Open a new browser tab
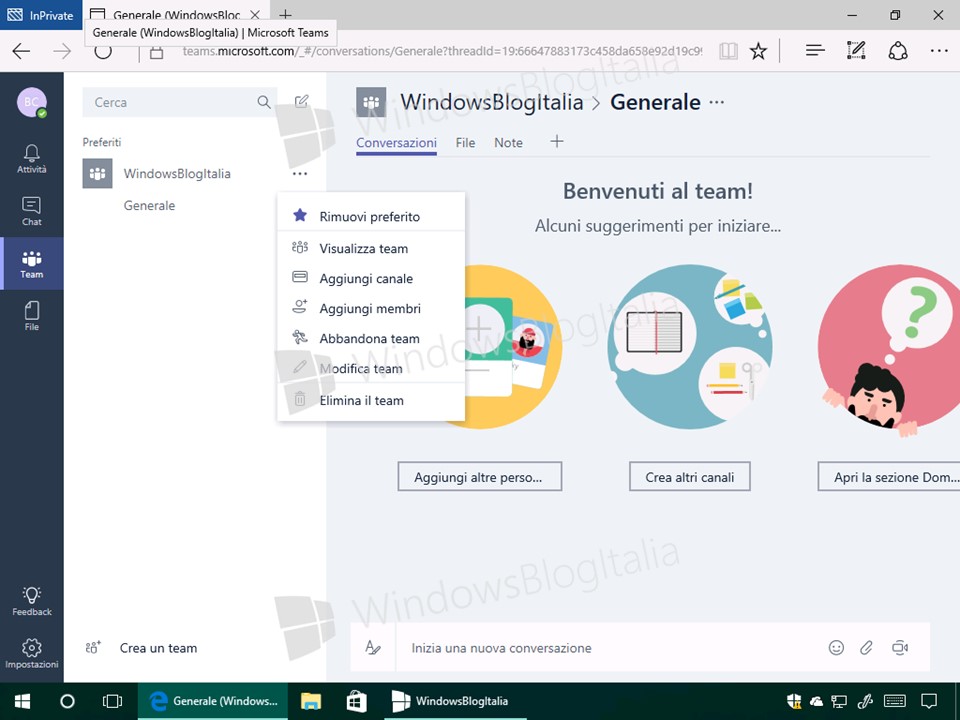 (285, 13)
